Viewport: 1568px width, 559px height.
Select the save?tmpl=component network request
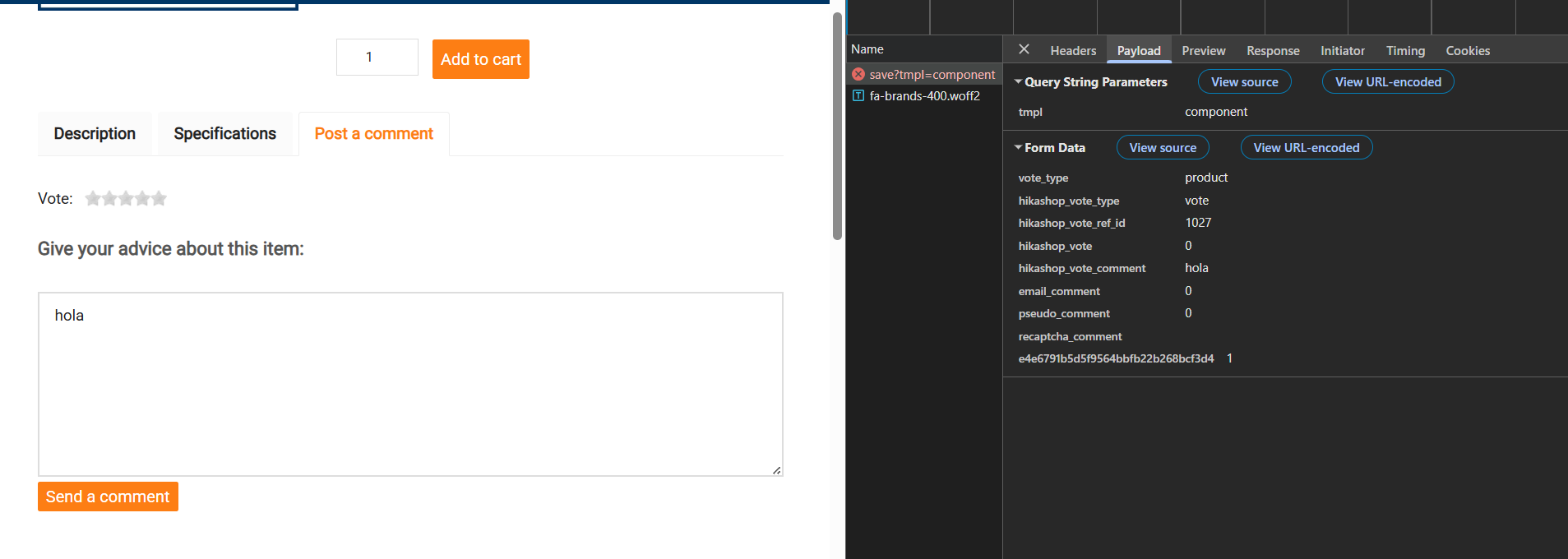pyautogui.click(x=925, y=74)
